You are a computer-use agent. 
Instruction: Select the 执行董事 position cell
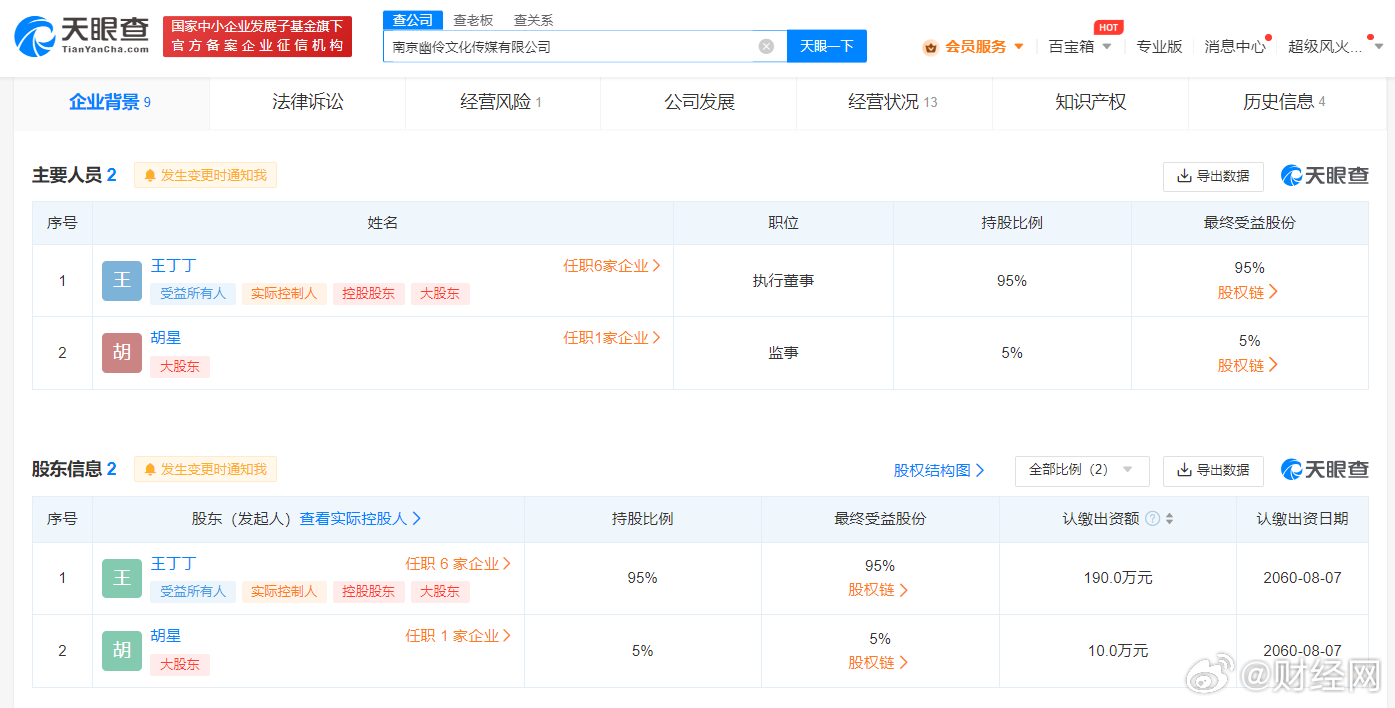tap(783, 281)
